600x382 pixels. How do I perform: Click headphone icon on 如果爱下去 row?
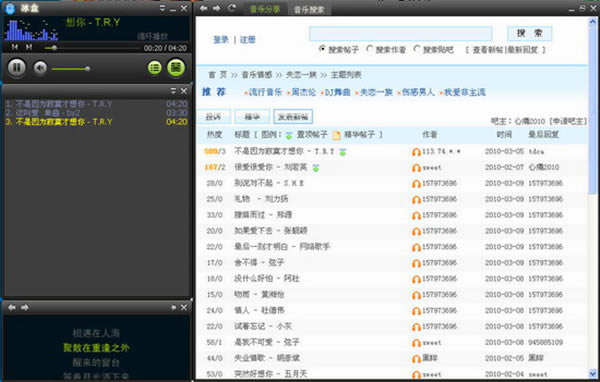[416, 232]
